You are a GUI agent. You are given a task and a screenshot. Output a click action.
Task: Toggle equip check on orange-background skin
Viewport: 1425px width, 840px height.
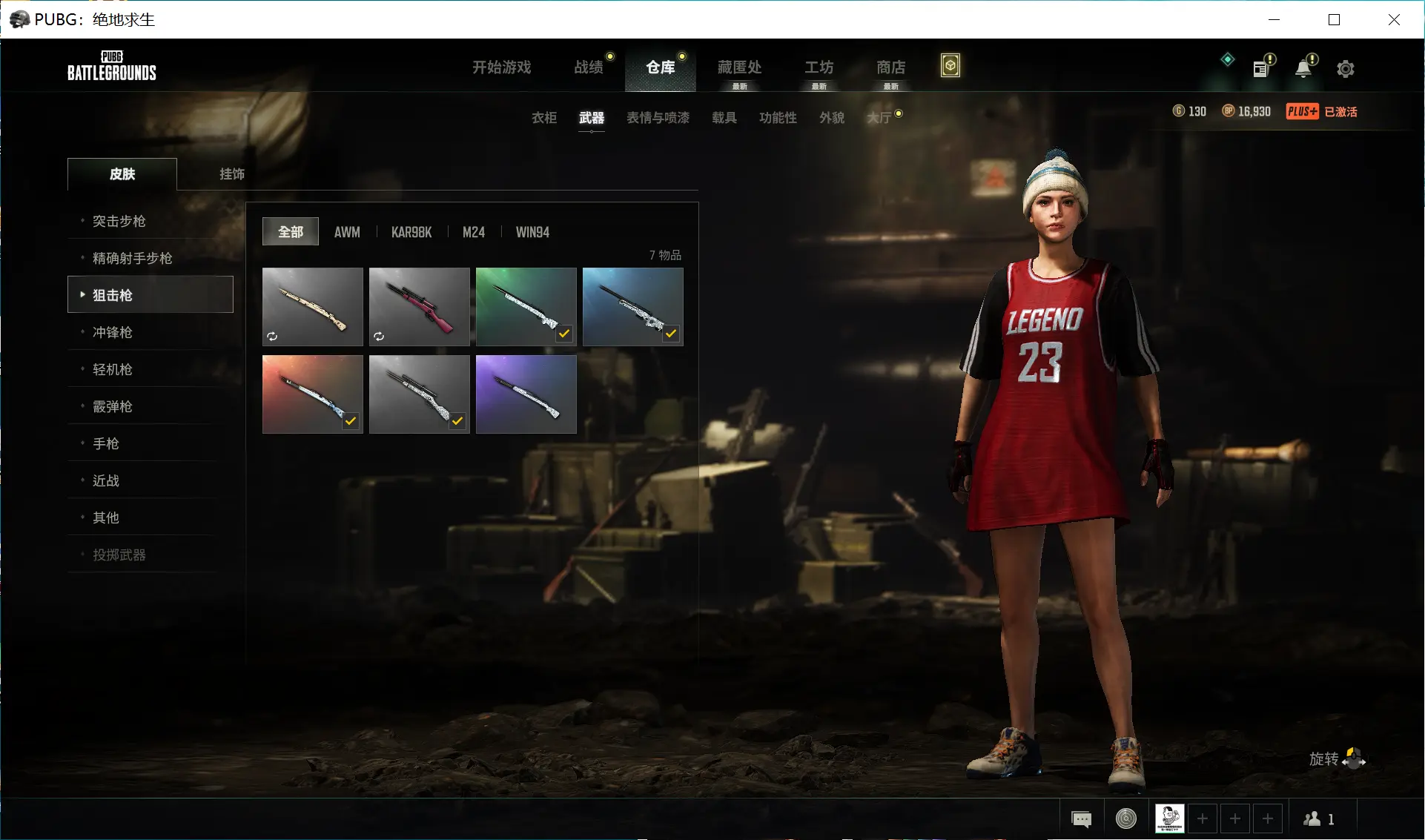[x=351, y=421]
